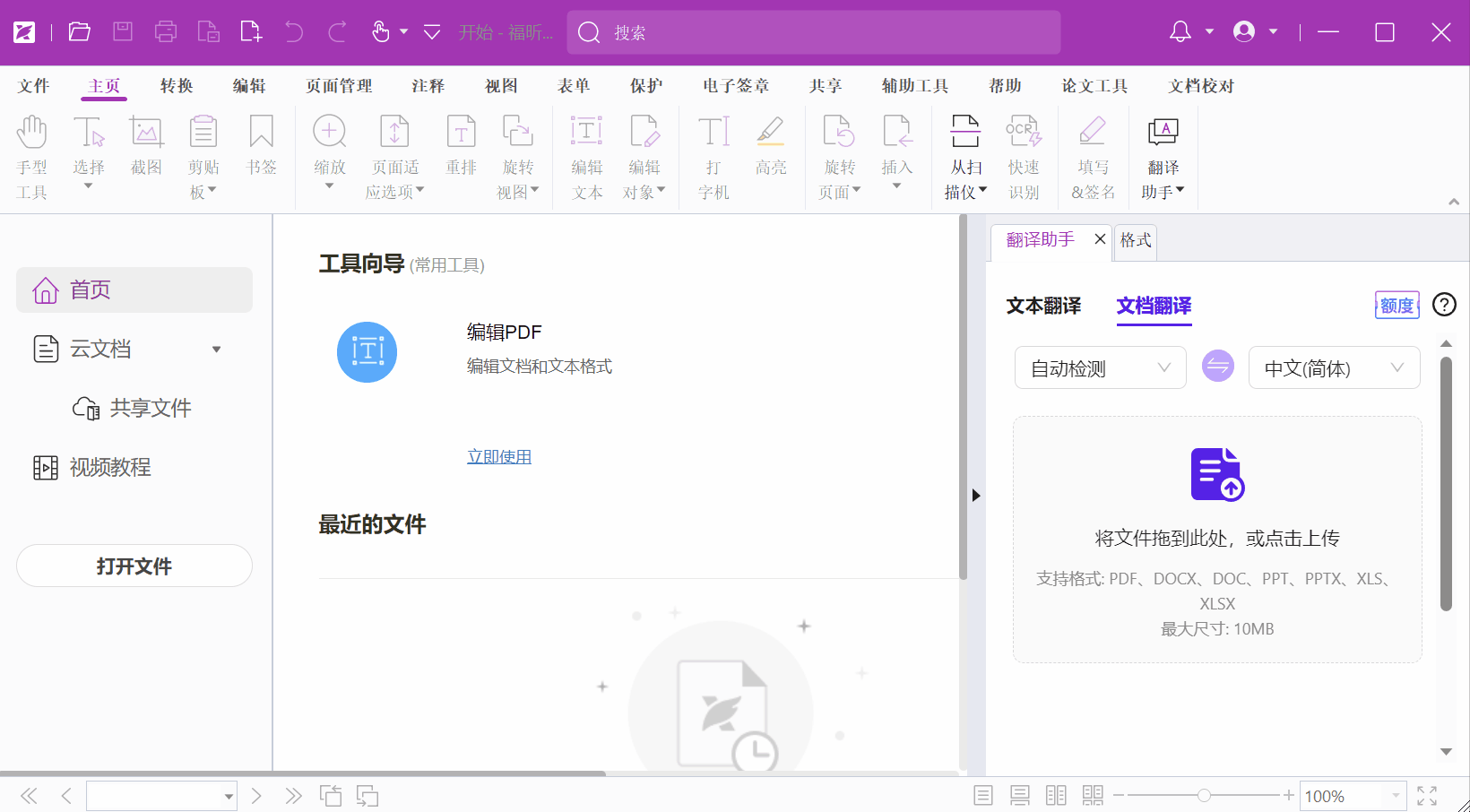Open the Clipboard (剪贴板) tool

coord(203,157)
